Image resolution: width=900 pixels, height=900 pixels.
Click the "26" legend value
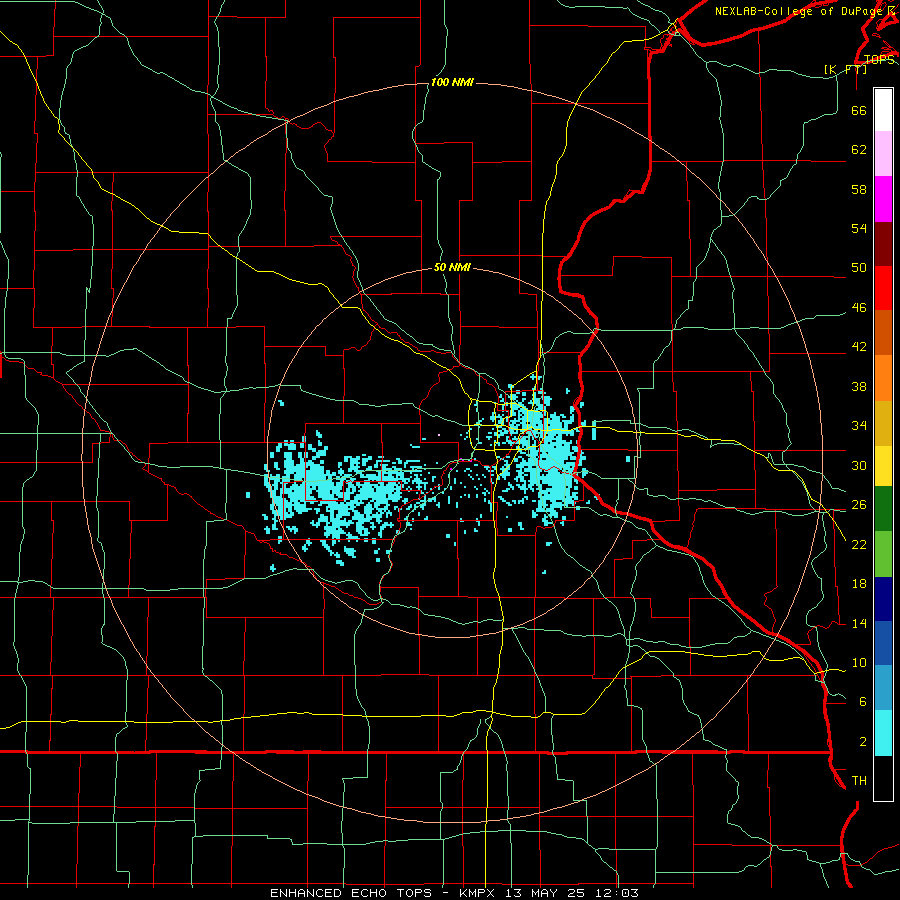(859, 505)
